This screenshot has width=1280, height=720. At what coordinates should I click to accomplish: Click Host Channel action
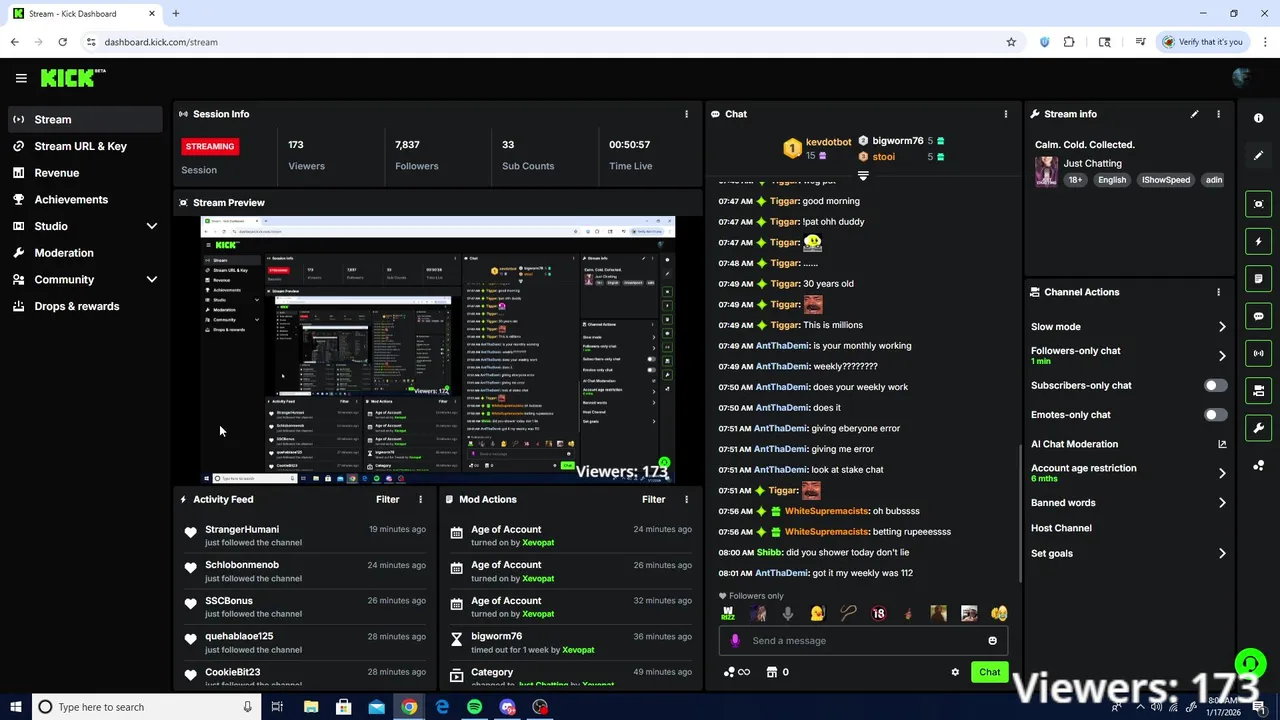(x=1061, y=528)
